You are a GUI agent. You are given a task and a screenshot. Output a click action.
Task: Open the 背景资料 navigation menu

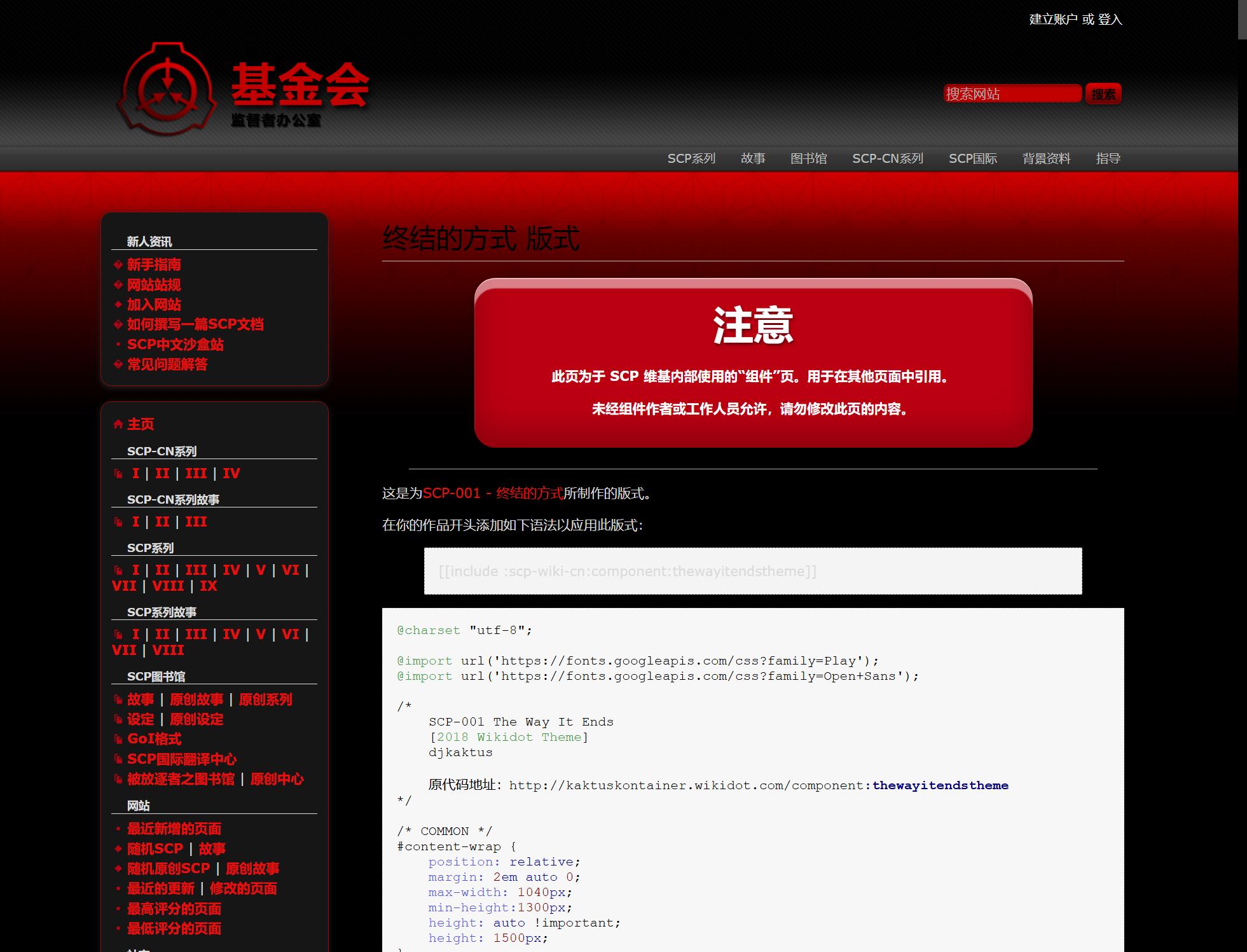point(1046,158)
